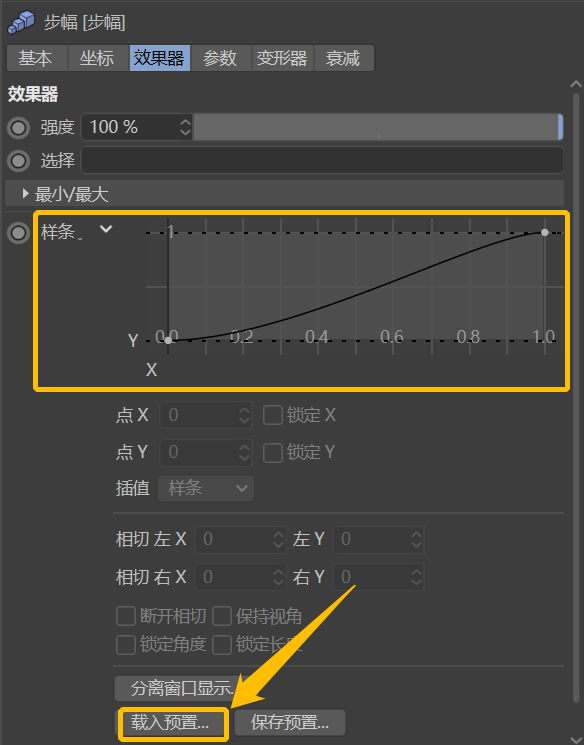
Task: Click the 强度 spinner arrows
Action: coord(185,127)
